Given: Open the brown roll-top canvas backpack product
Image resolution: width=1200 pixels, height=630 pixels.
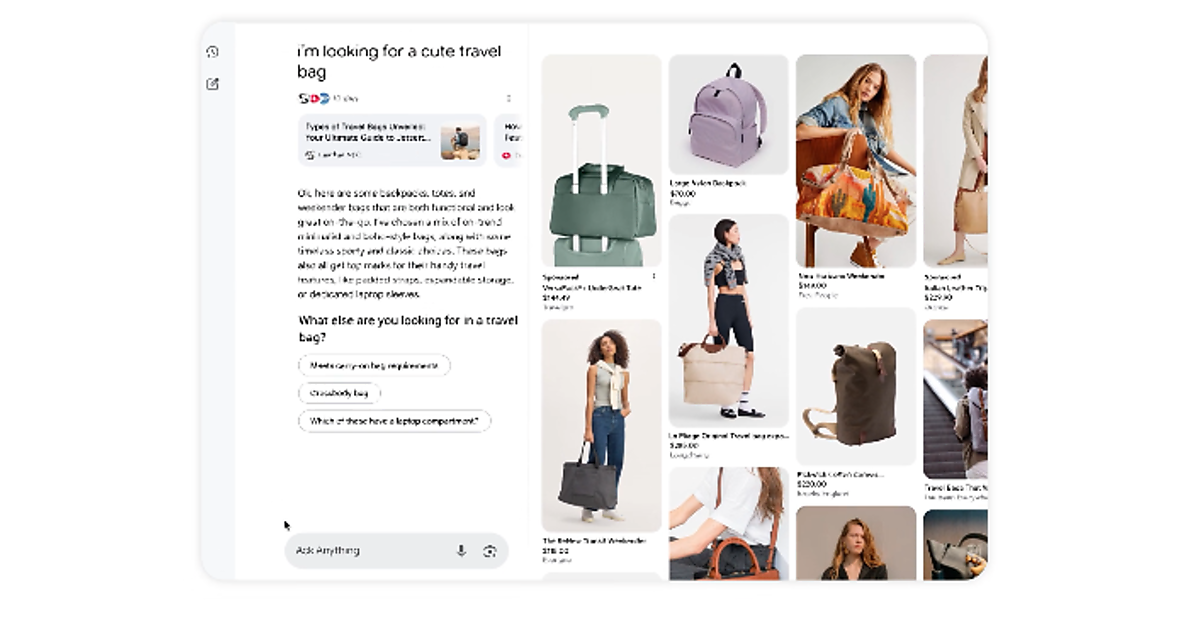Looking at the screenshot, I should 855,387.
